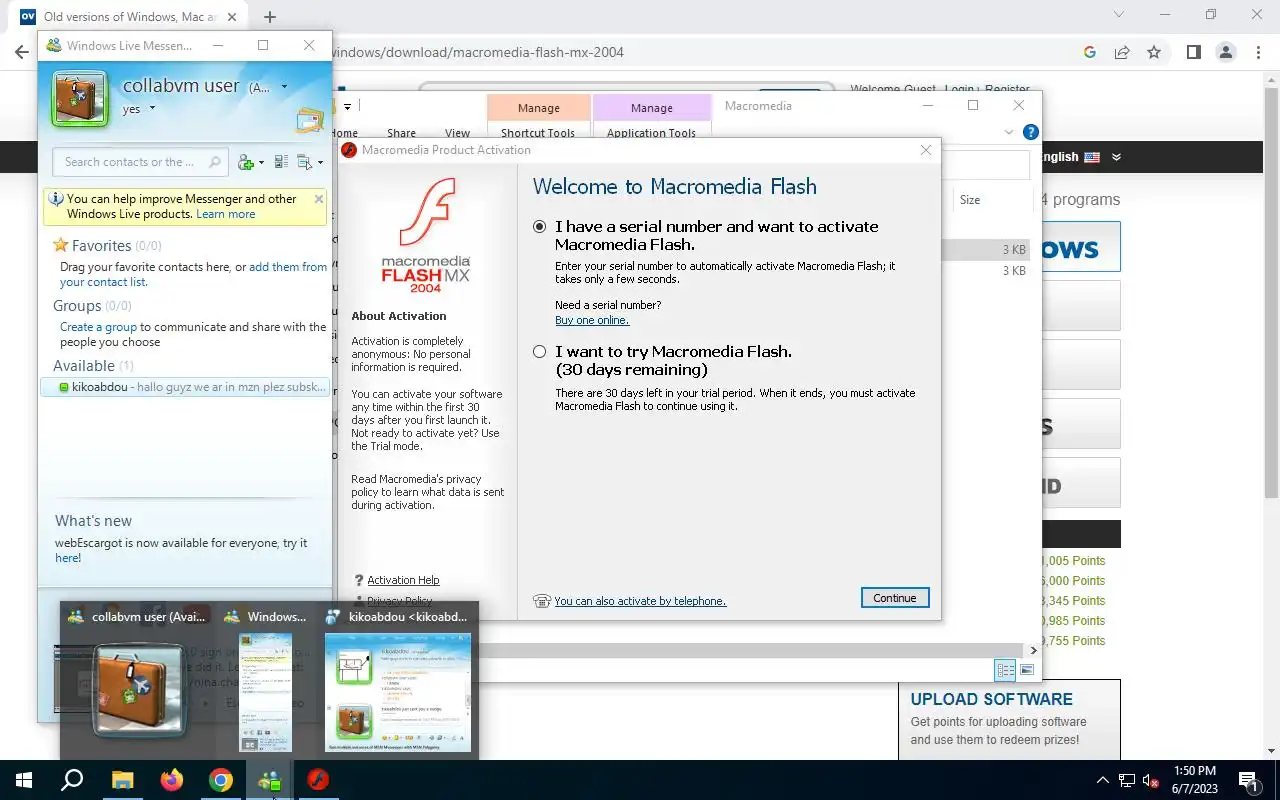Click the Continue button in the activation dialog
The image size is (1280, 800).
coord(895,598)
